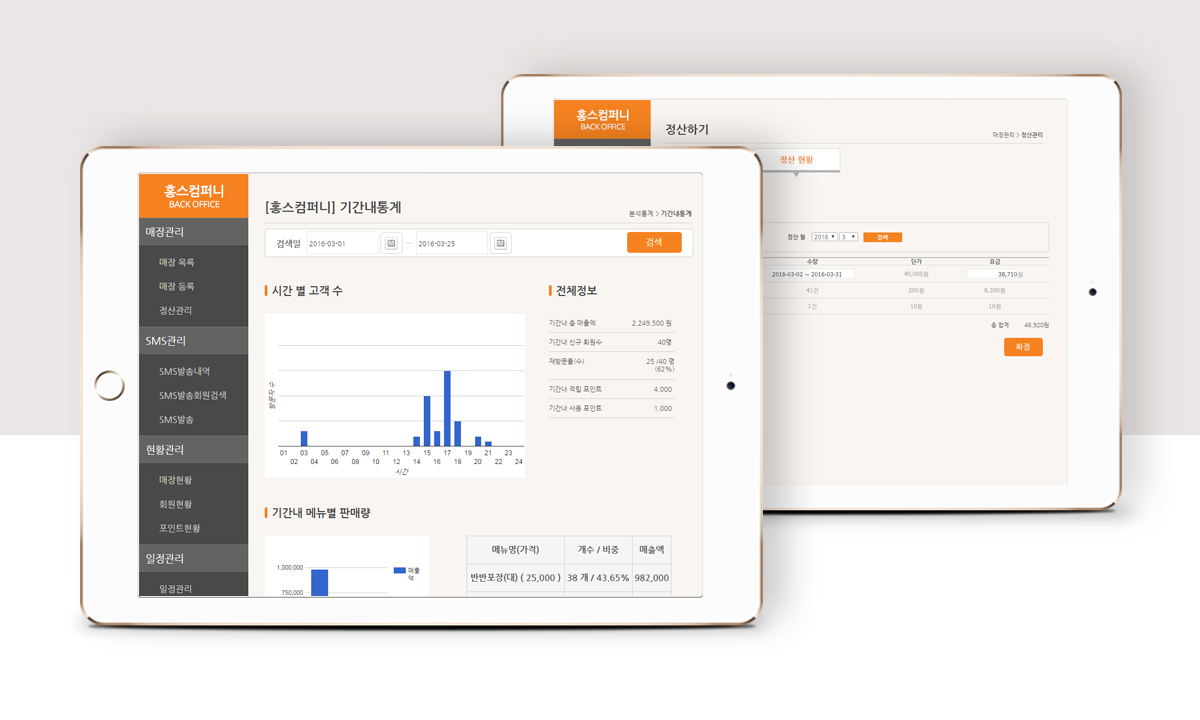Expand the settlement year dropdown showing 2016
The height and width of the screenshot is (720, 1200).
pyautogui.click(x=825, y=237)
